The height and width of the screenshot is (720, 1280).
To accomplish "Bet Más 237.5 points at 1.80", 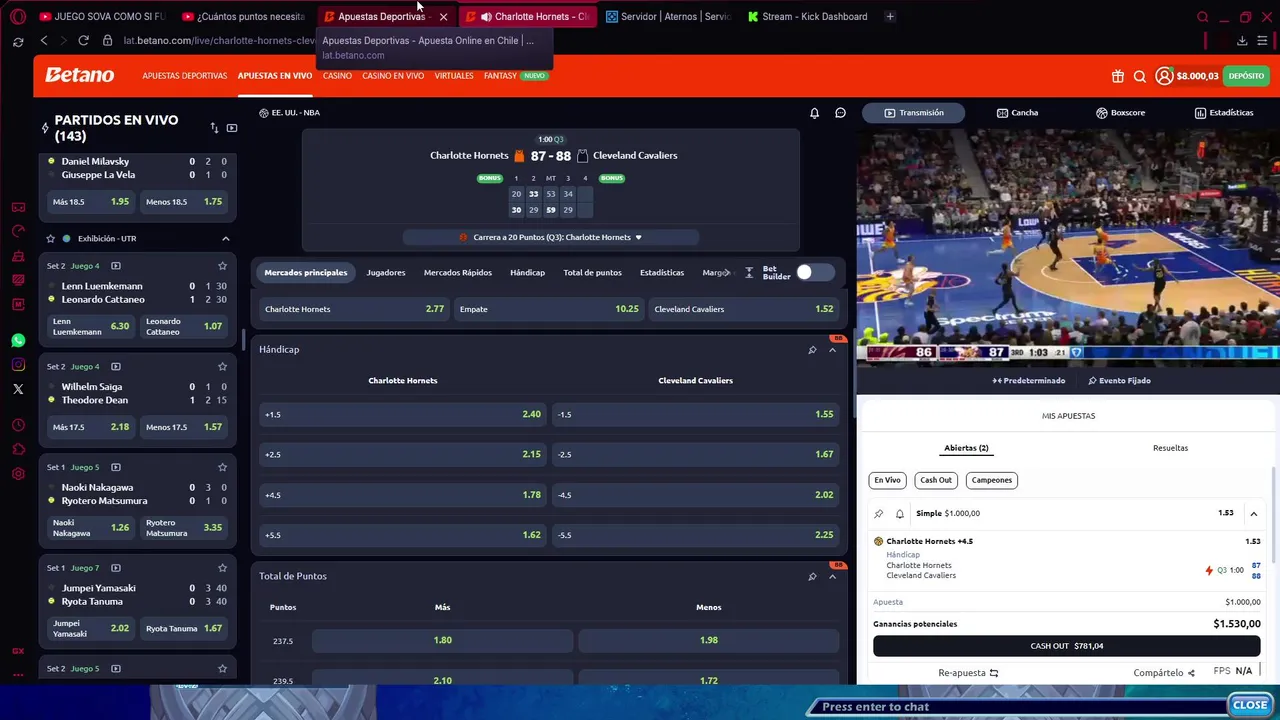I will click(x=442, y=640).
